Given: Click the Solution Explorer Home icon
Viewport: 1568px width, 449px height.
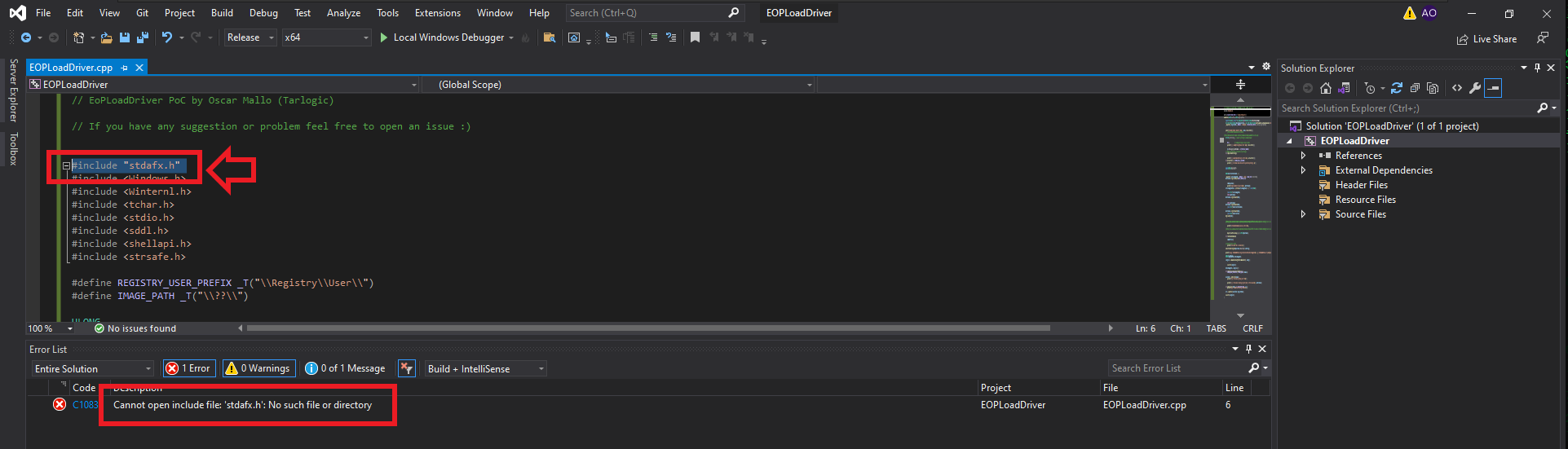Looking at the screenshot, I should tap(1326, 88).
